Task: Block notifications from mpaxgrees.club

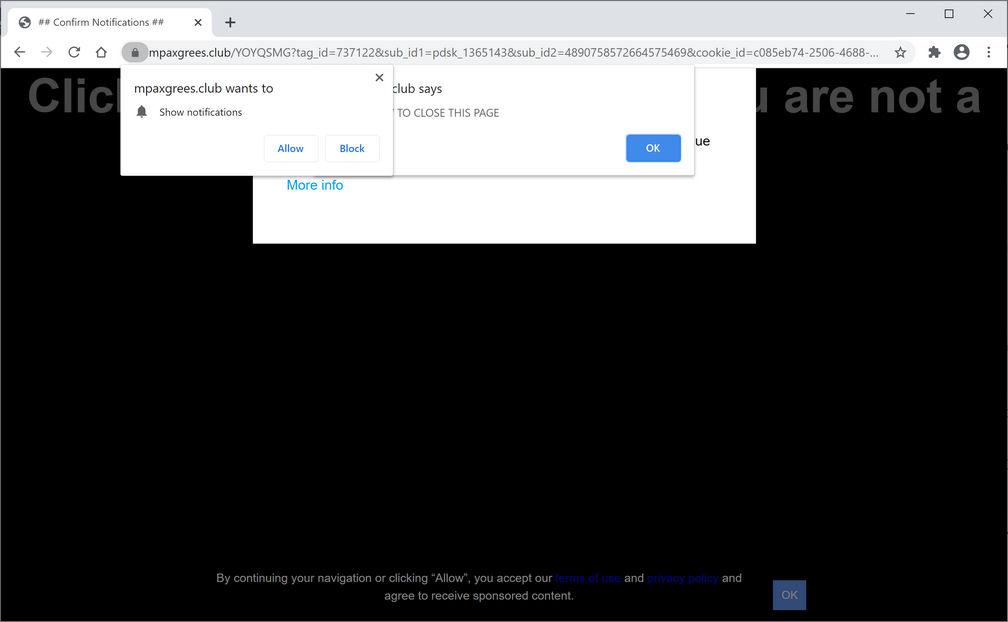Action: [352, 148]
